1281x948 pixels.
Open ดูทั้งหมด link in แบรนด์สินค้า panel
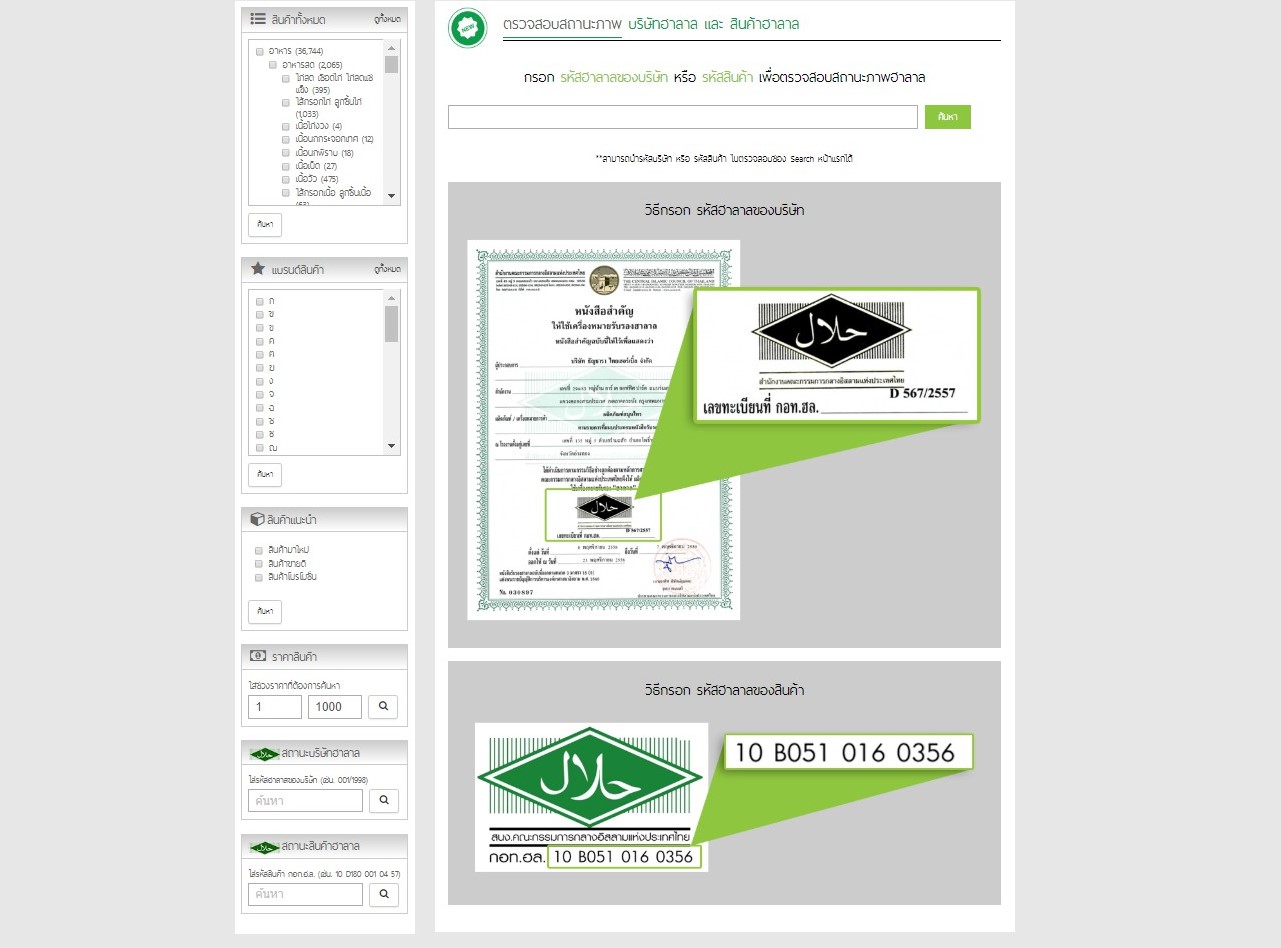(387, 269)
